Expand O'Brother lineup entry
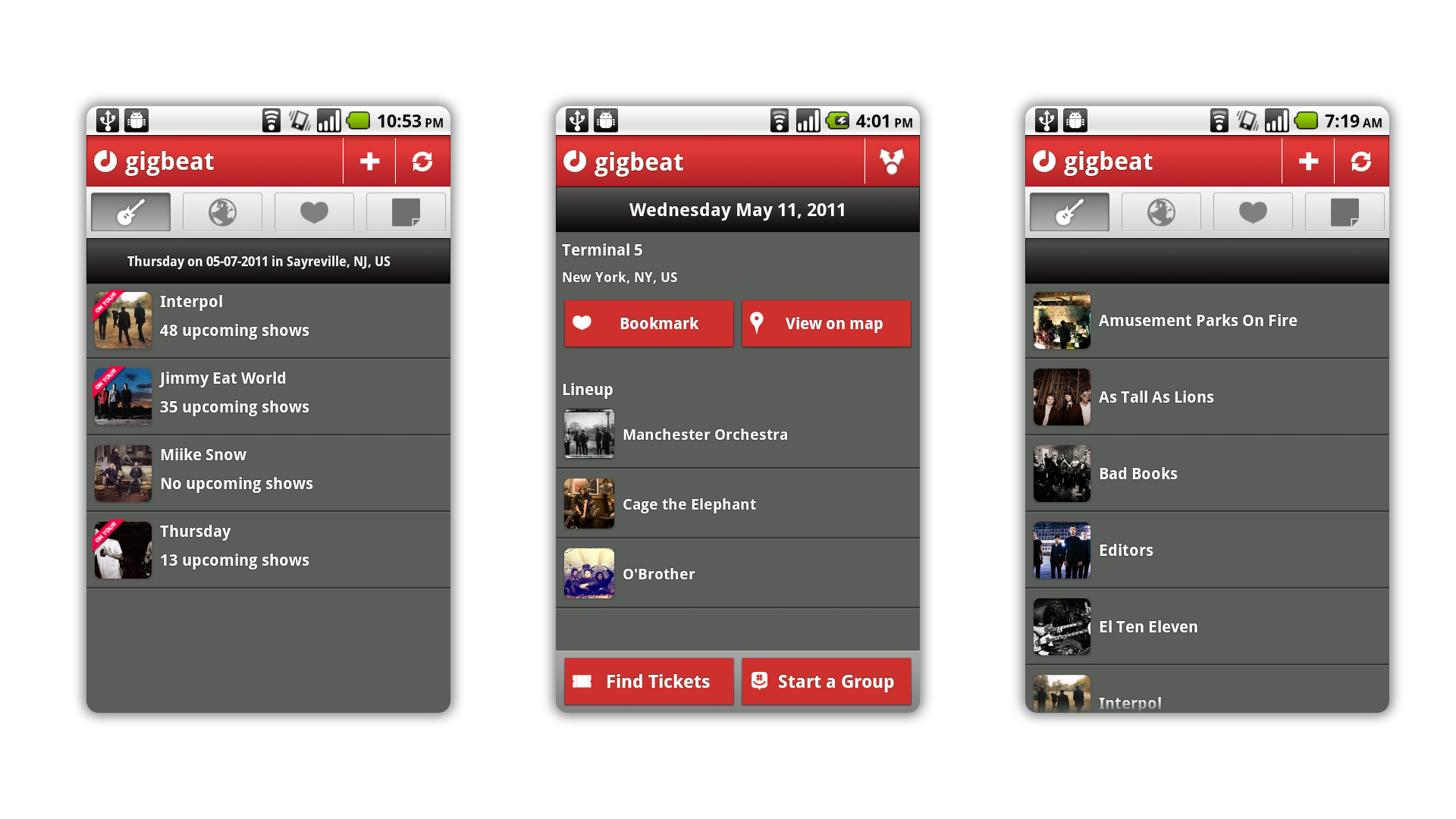Image resolution: width=1456 pixels, height=819 pixels. click(x=736, y=573)
